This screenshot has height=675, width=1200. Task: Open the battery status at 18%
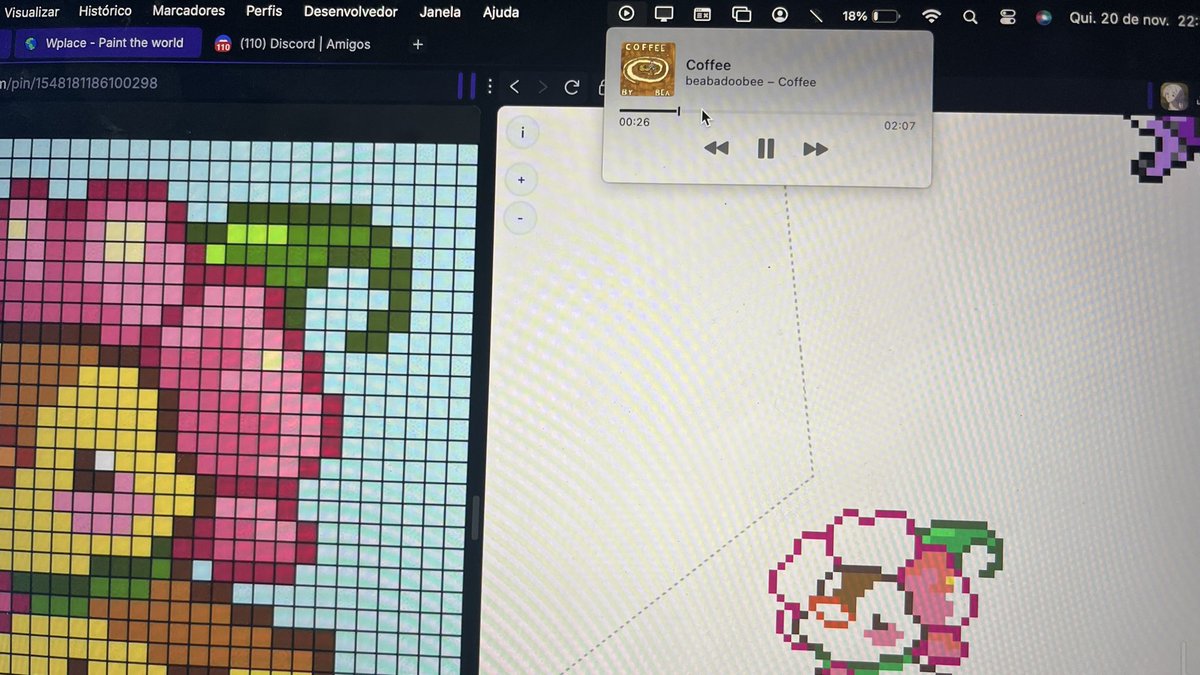pyautogui.click(x=869, y=16)
